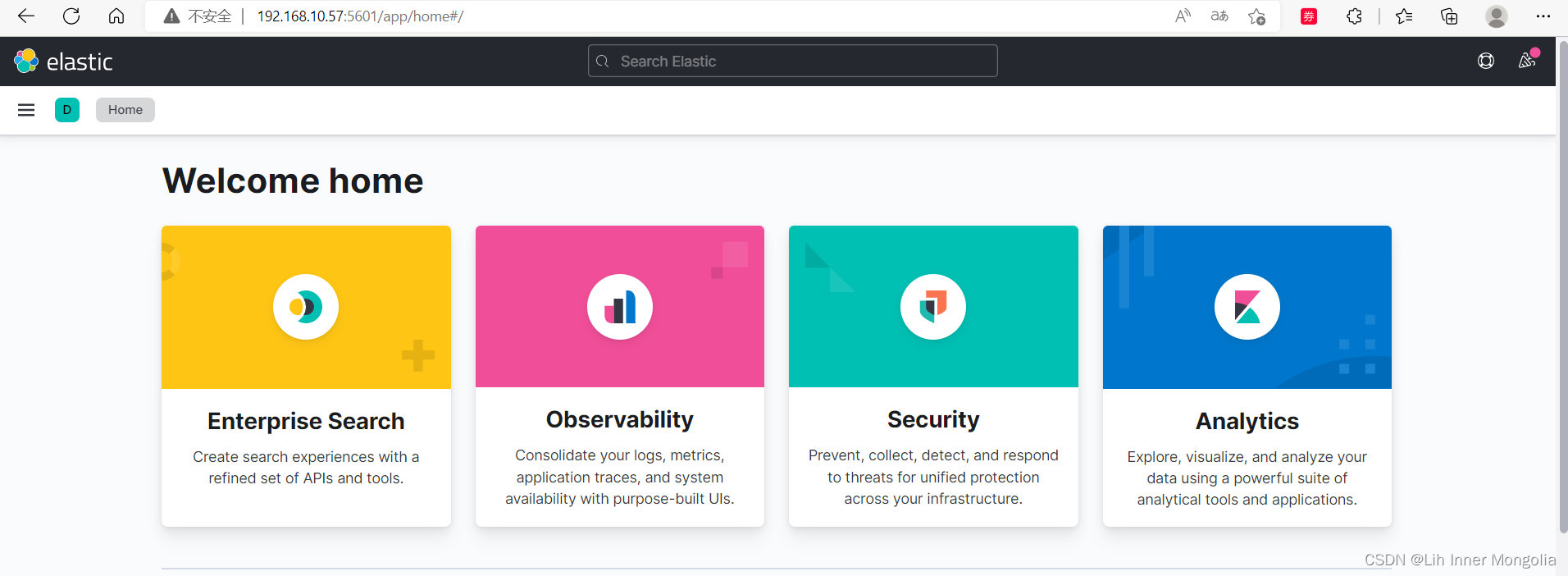The height and width of the screenshot is (576, 1568).
Task: Reload the page with the refresh icon
Action: tap(71, 16)
